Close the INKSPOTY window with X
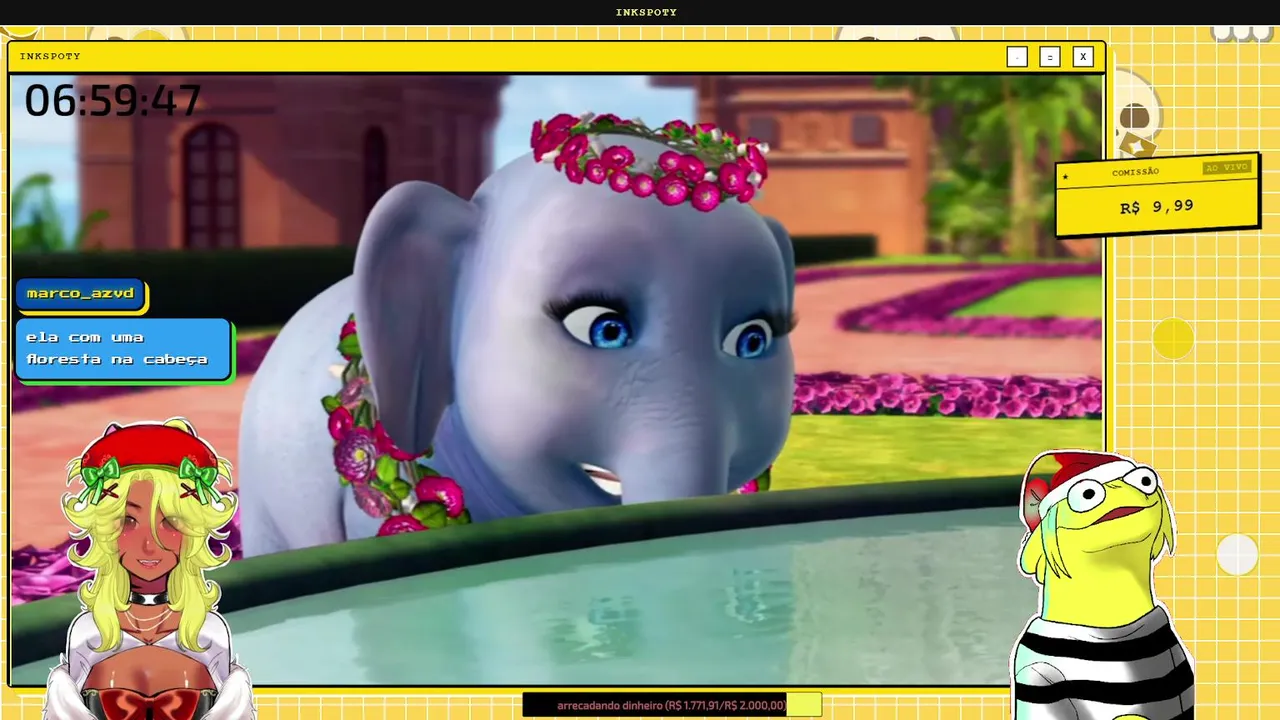 tap(1082, 57)
